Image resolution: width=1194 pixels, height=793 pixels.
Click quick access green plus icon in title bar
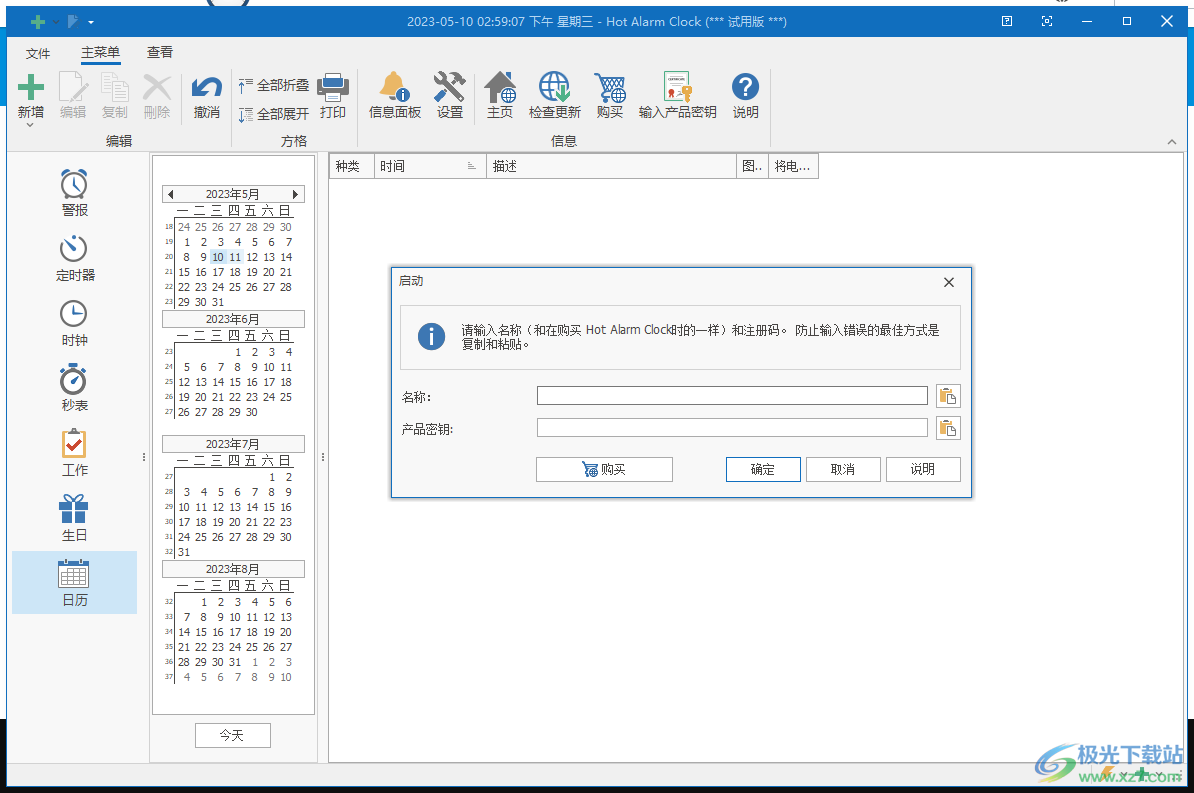pos(37,22)
